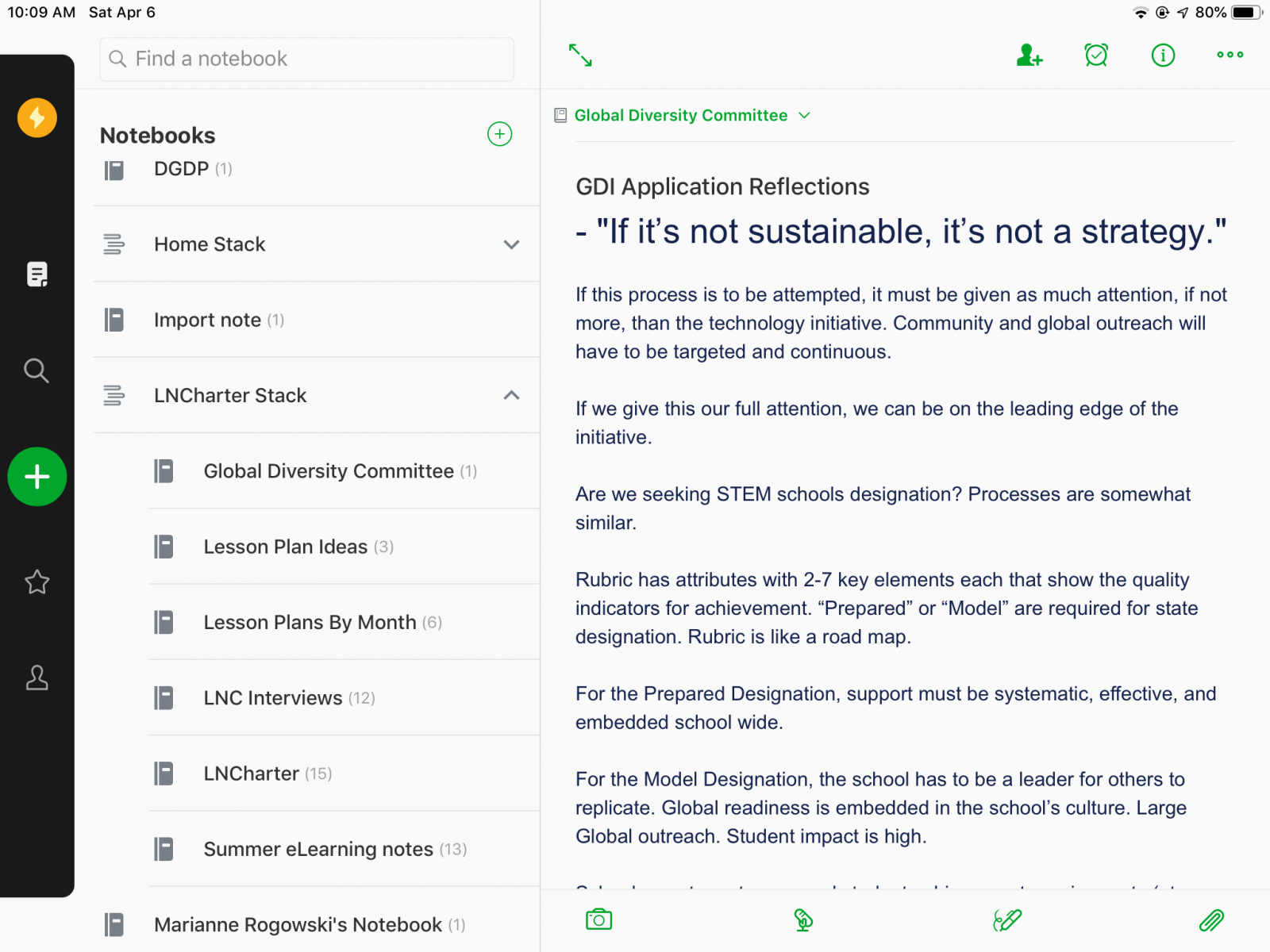
Task: Attach a file with paperclip icon
Action: 1211,919
